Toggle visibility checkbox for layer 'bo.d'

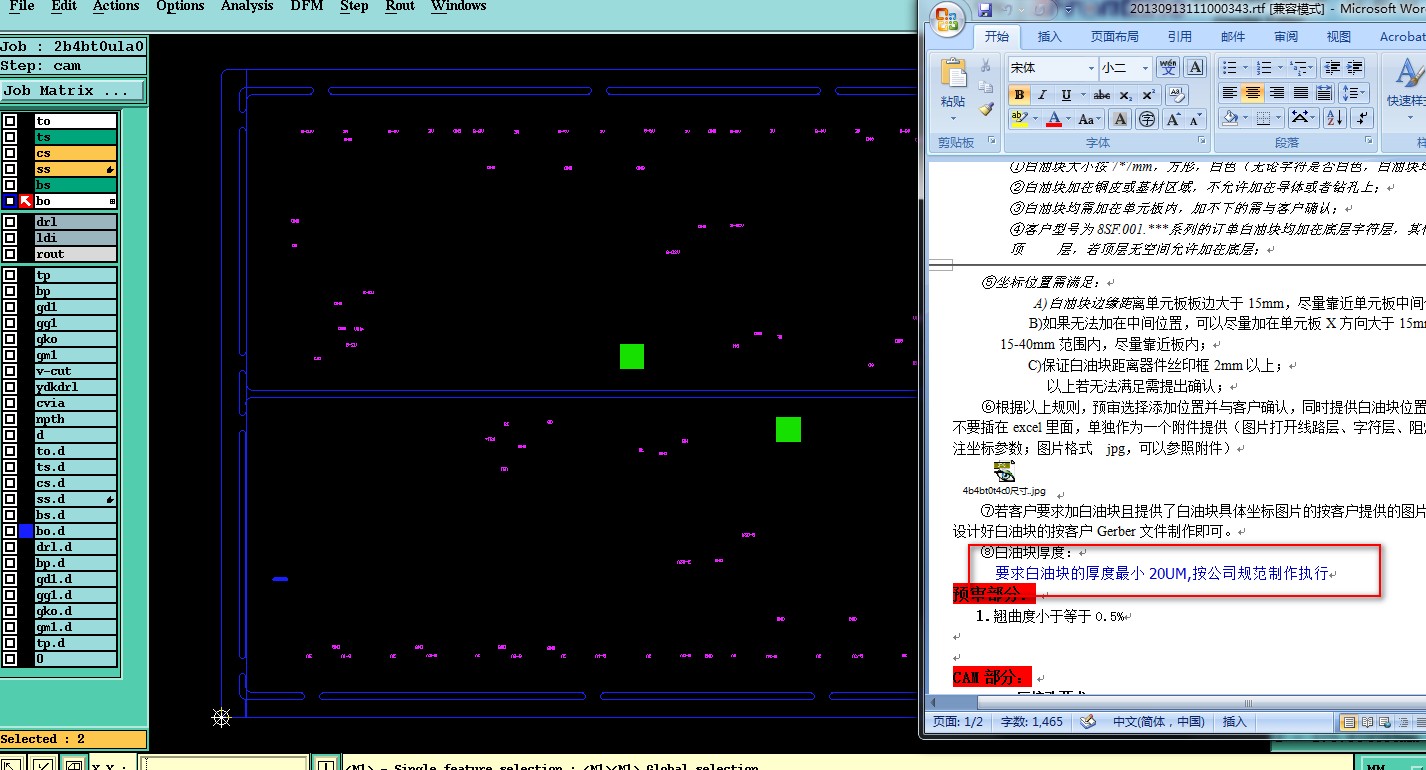[10, 531]
